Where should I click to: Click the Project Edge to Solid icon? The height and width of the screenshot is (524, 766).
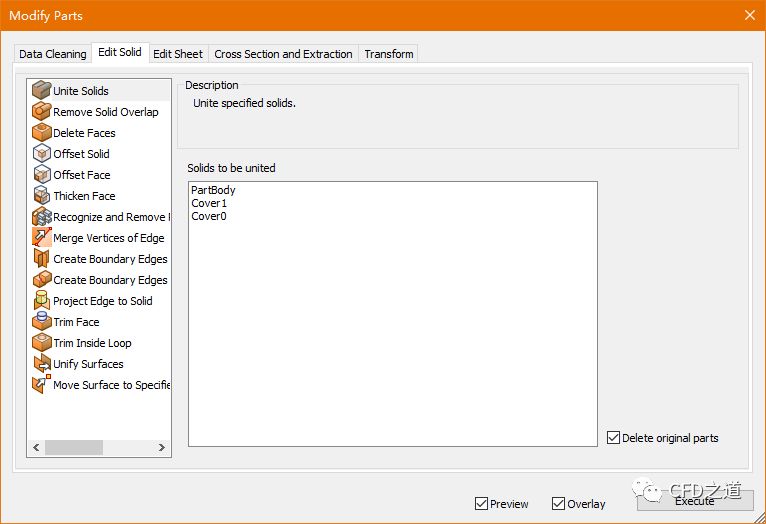[x=42, y=300]
